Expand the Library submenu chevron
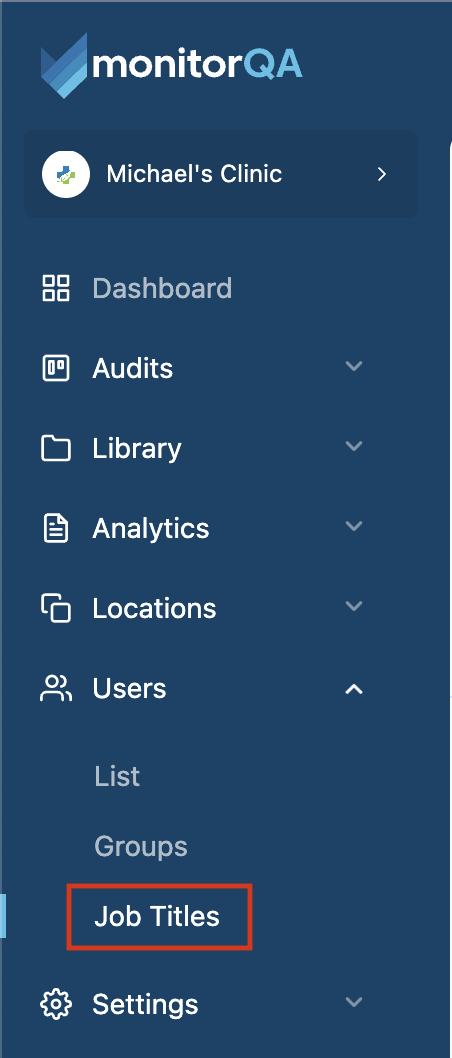 coord(354,446)
